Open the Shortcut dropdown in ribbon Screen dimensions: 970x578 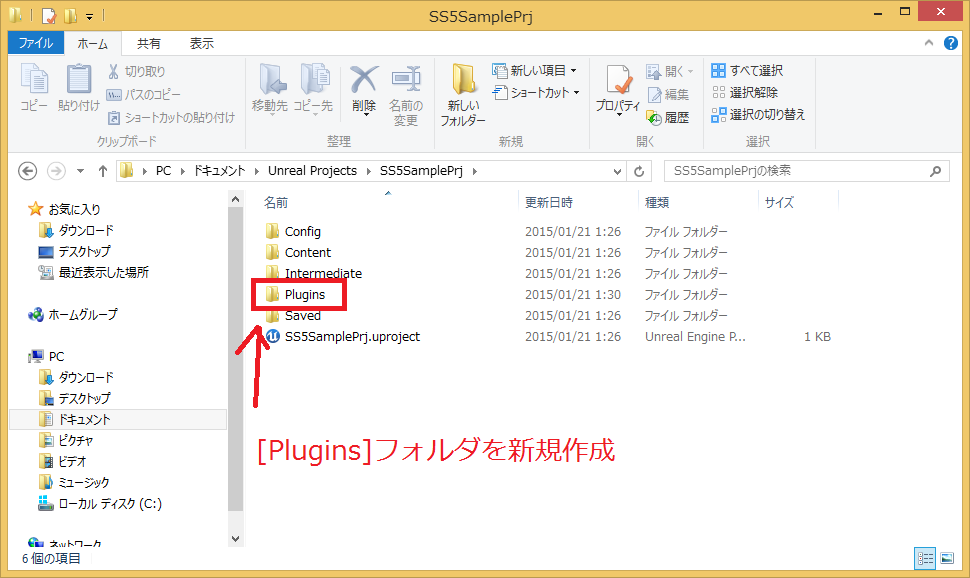[536, 93]
